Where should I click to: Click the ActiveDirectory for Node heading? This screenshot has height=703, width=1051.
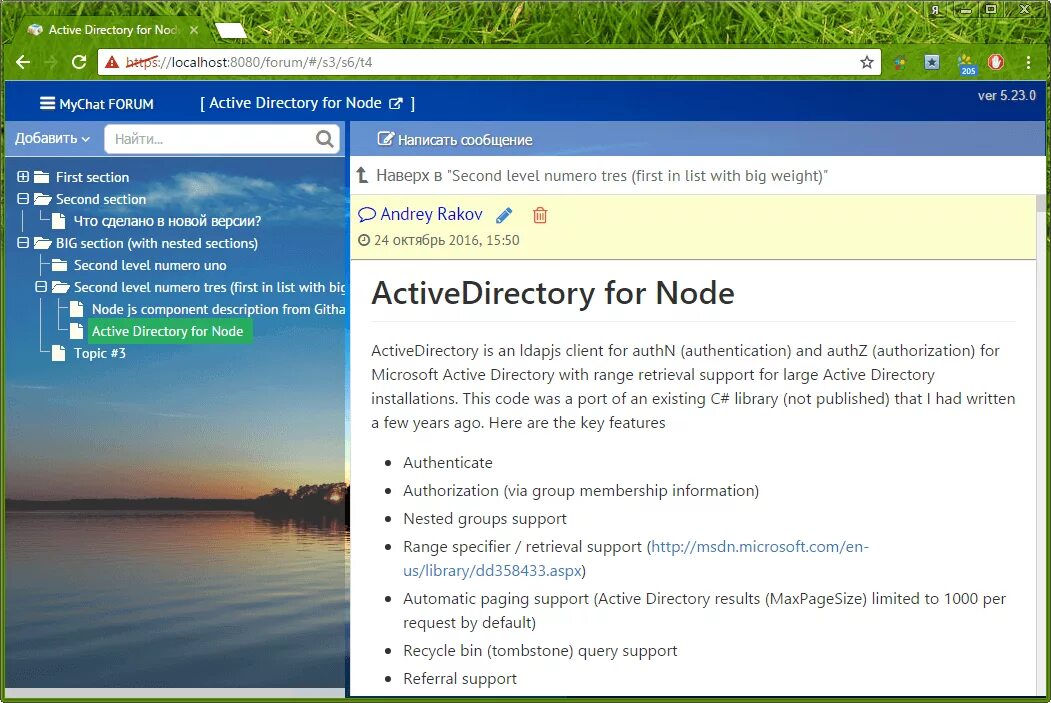click(553, 293)
